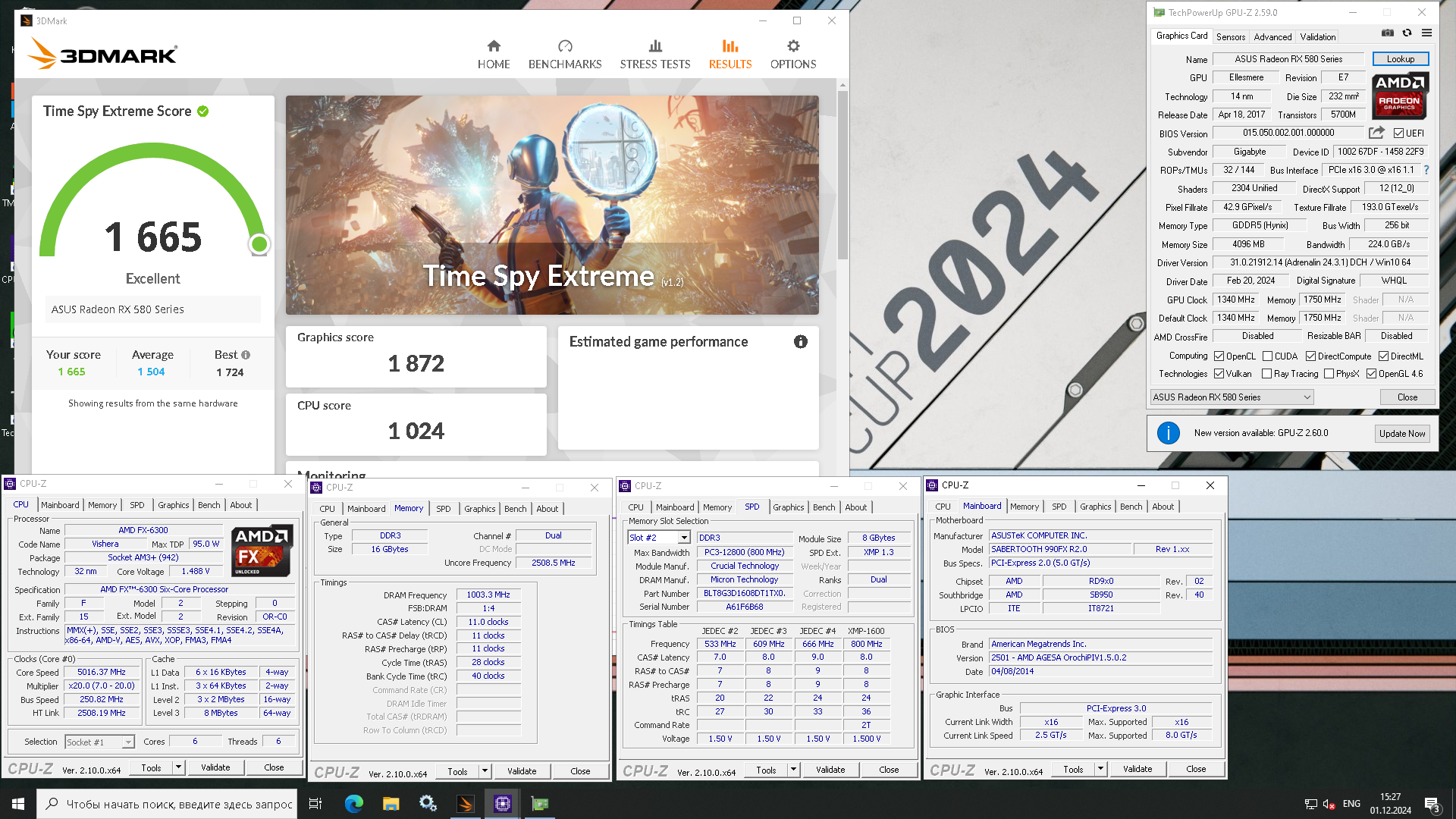Click the info icon on Estimated game performance

click(801, 342)
